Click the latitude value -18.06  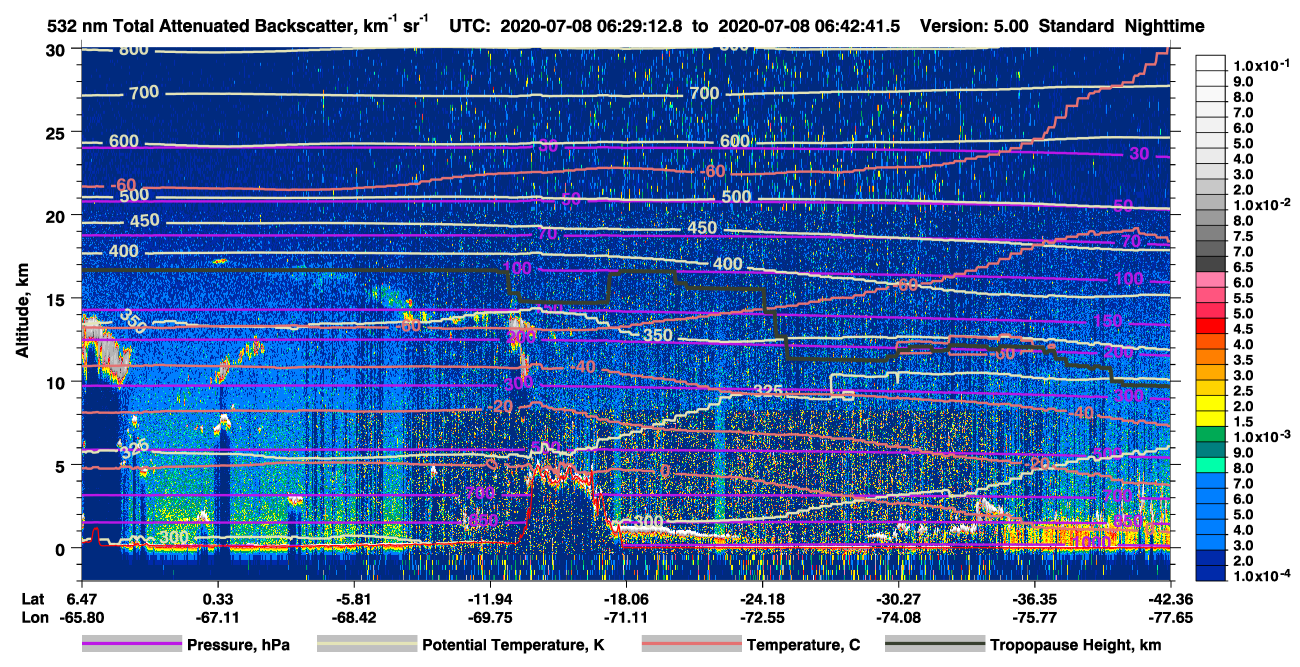(x=626, y=599)
